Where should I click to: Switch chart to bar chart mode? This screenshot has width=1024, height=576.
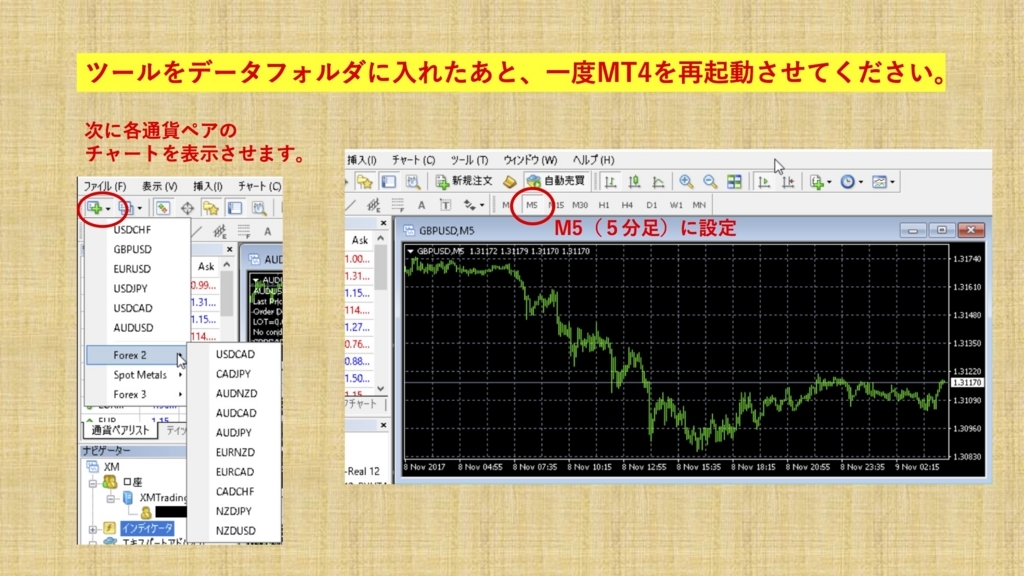tap(610, 182)
